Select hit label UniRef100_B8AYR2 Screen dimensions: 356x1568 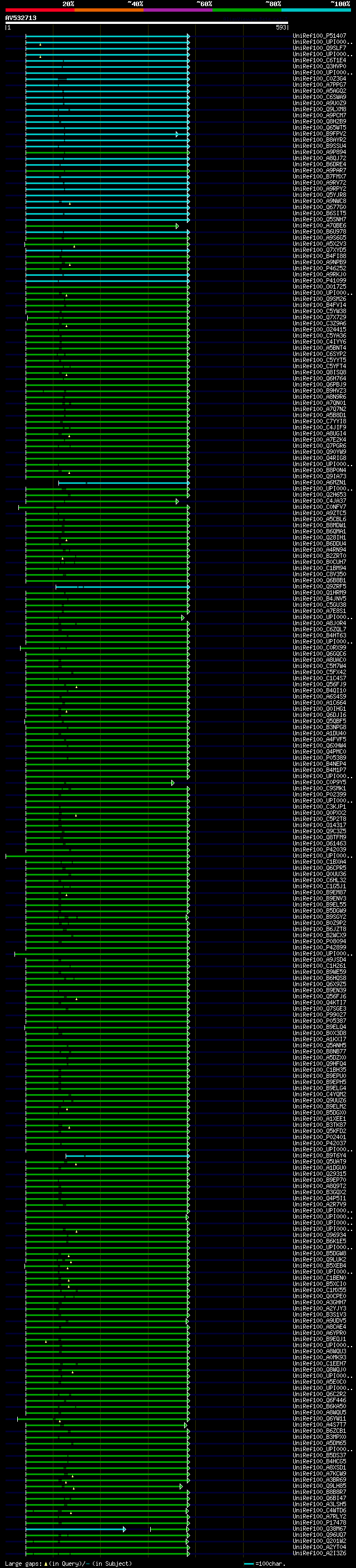click(319, 140)
